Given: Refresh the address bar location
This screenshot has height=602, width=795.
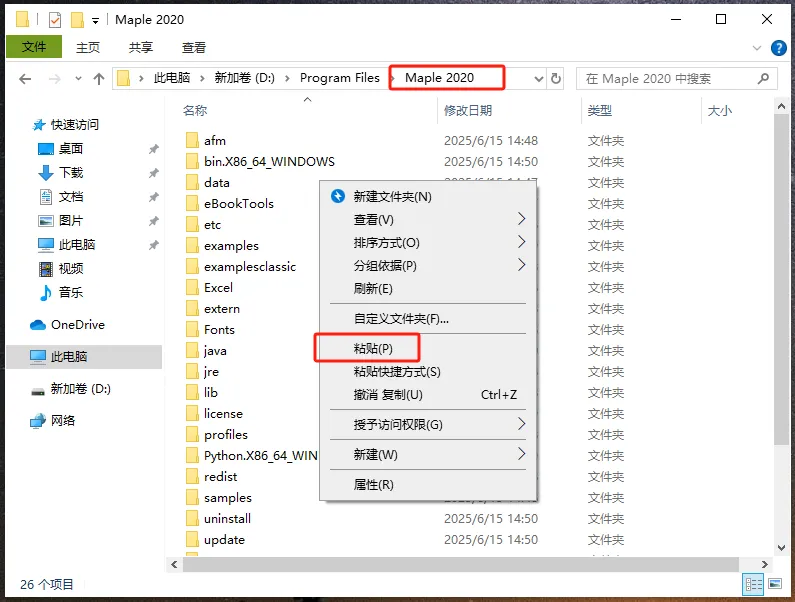Looking at the screenshot, I should [556, 79].
